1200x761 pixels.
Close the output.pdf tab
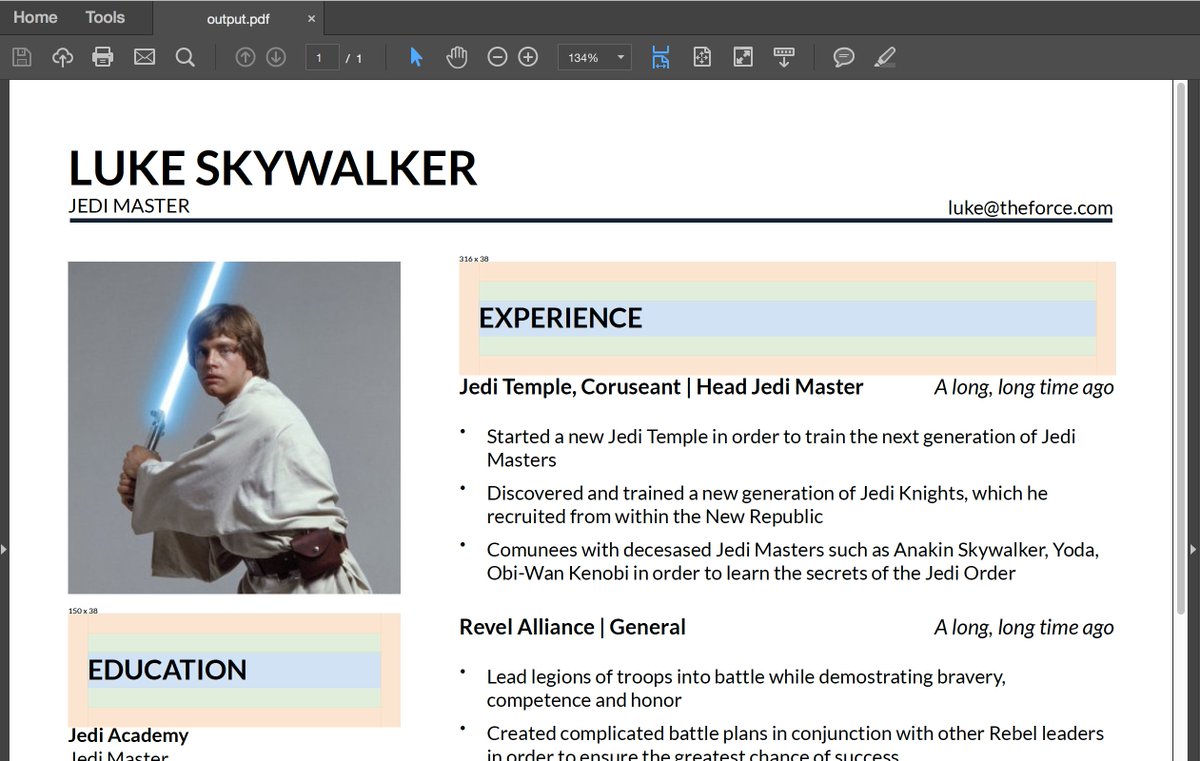[x=311, y=19]
